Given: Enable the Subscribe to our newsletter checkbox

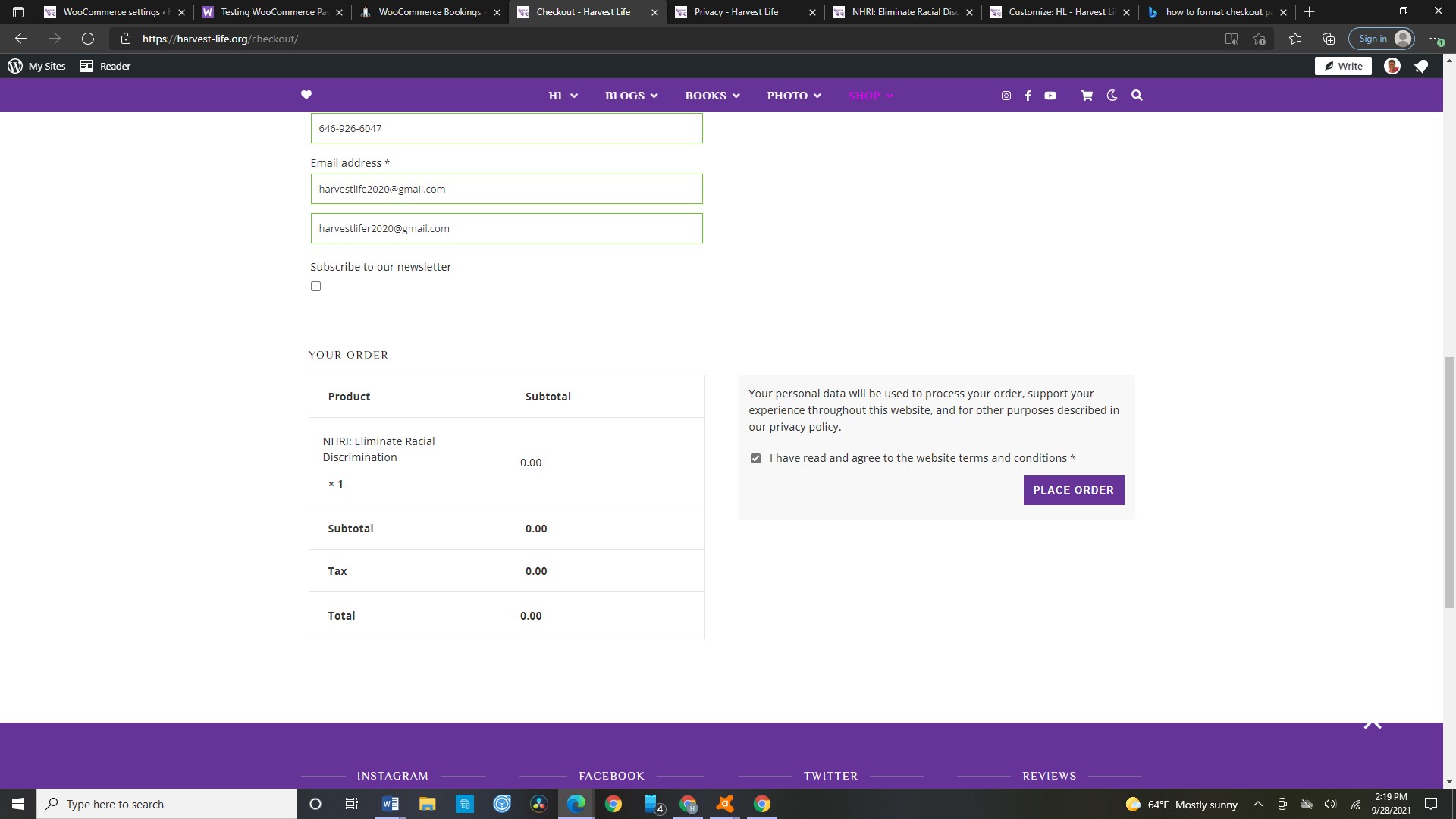Looking at the screenshot, I should click(316, 286).
